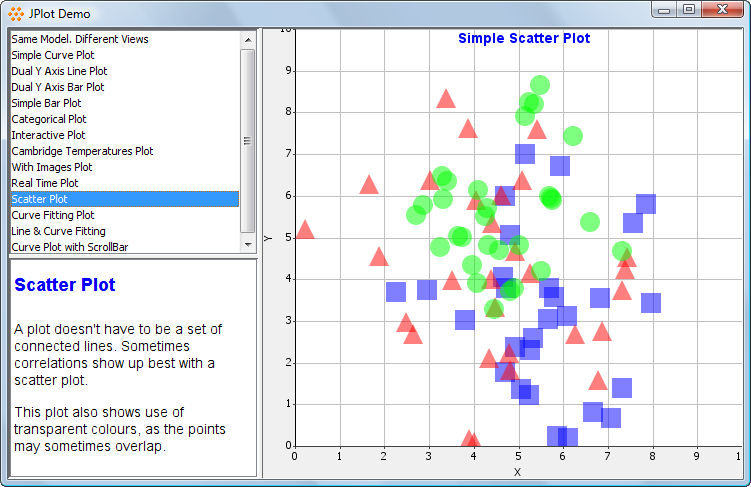Open the Dual Y Axis Line Plot demo
This screenshot has width=751, height=487.
point(125,71)
